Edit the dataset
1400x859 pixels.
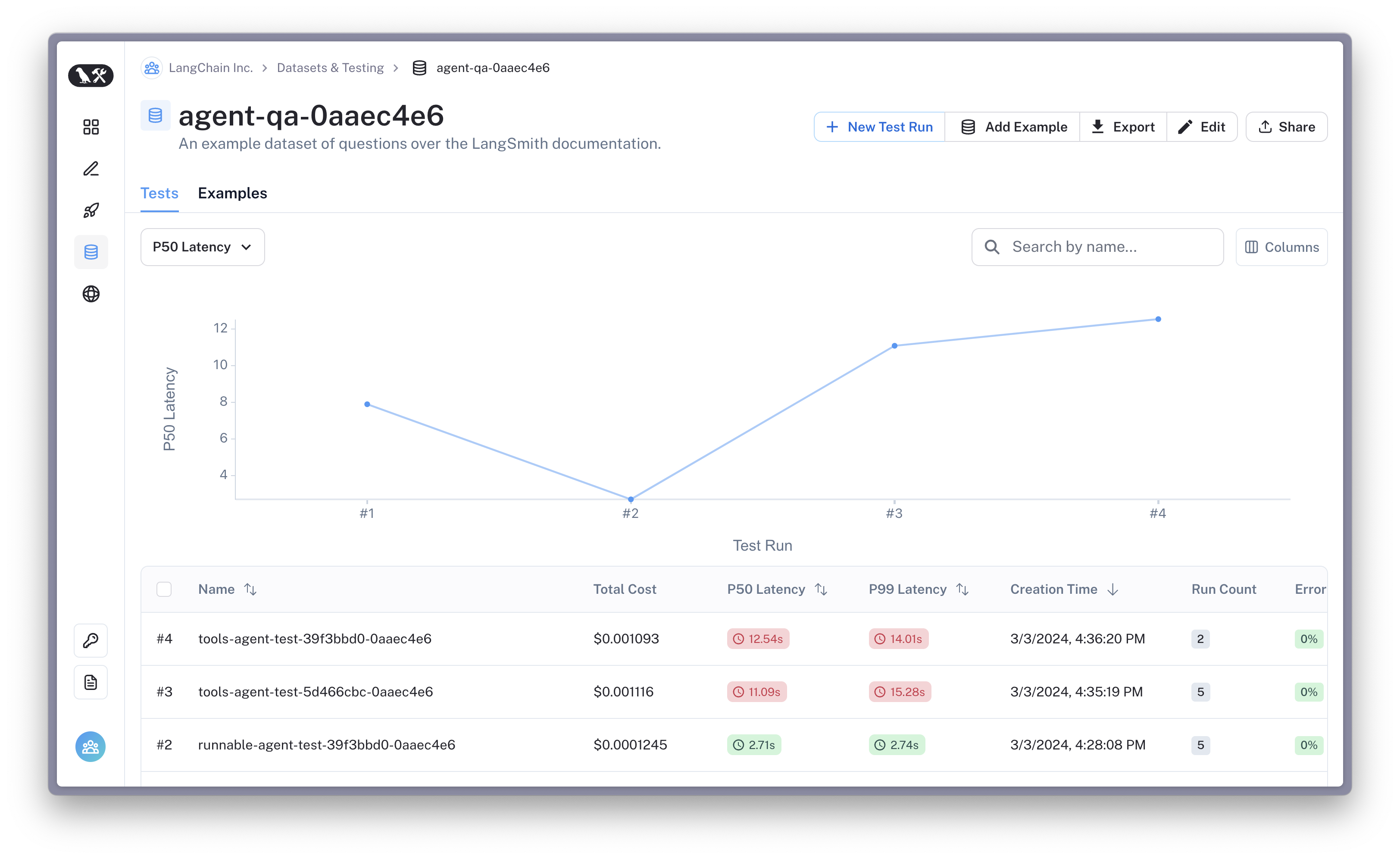click(x=1202, y=127)
